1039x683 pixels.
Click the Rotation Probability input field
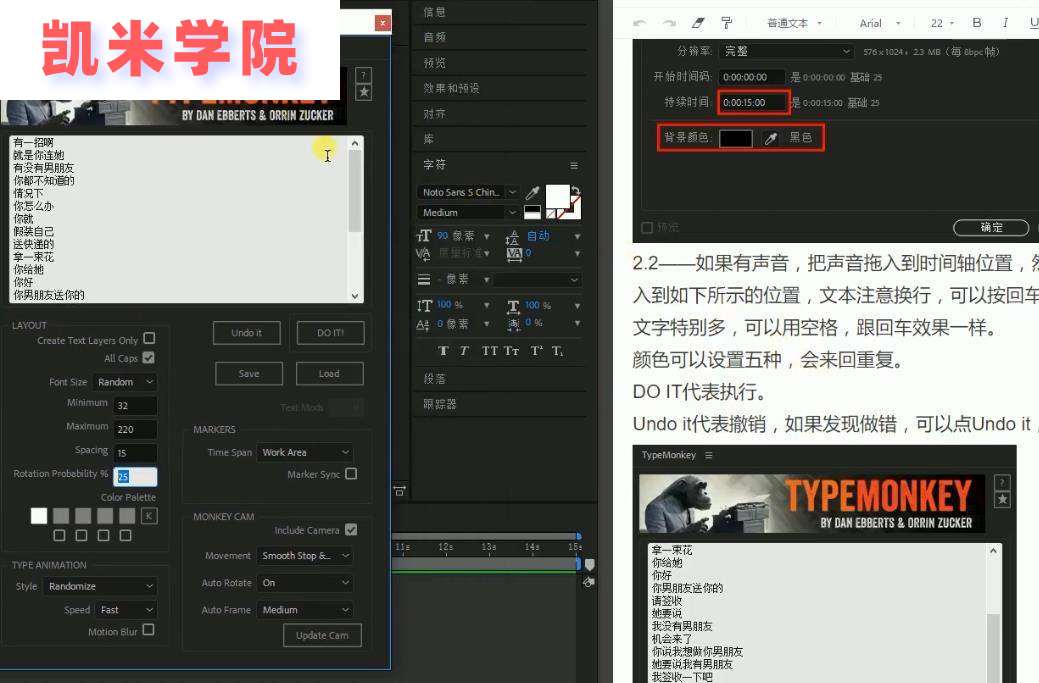click(135, 476)
